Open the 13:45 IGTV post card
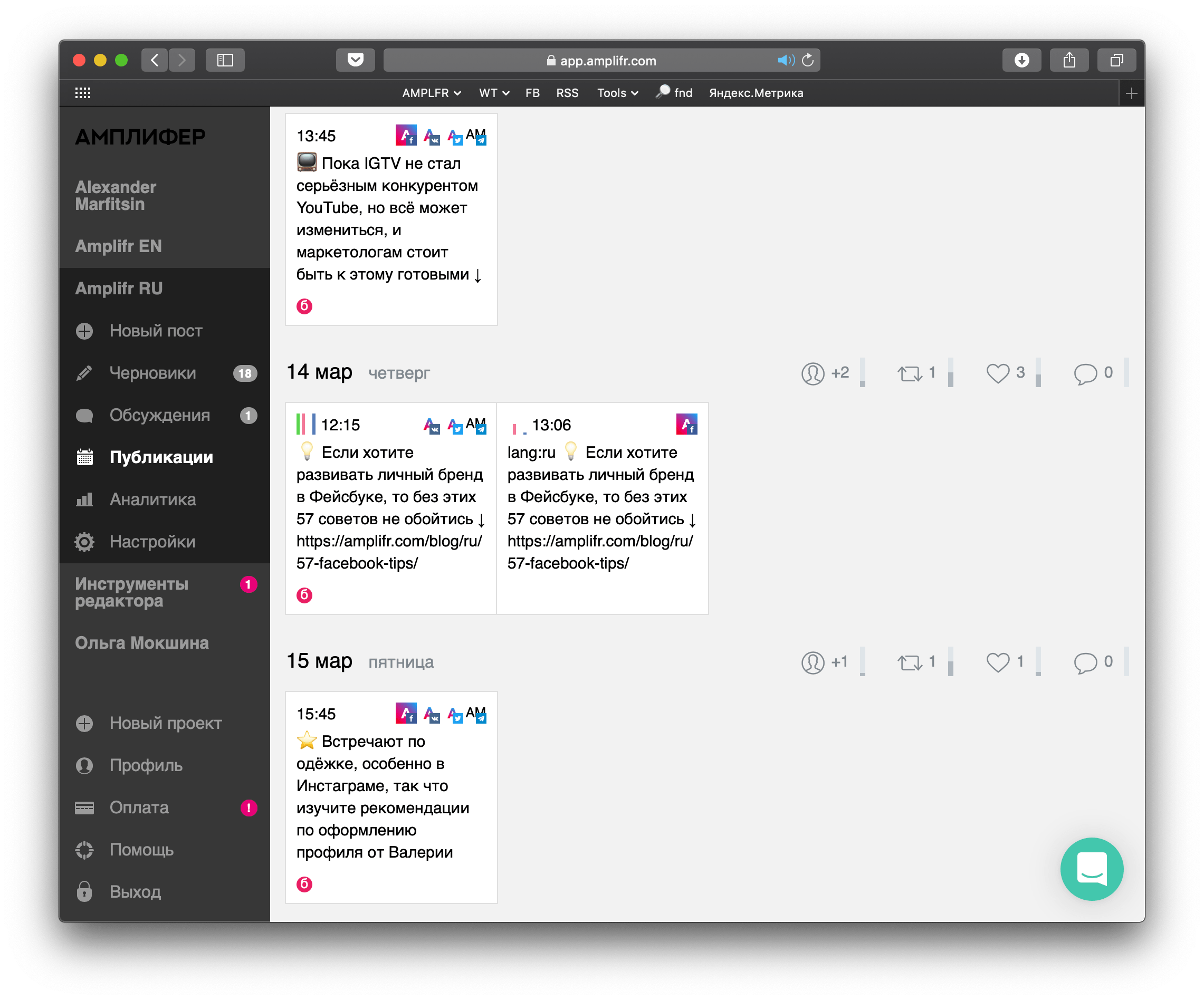 [391, 219]
